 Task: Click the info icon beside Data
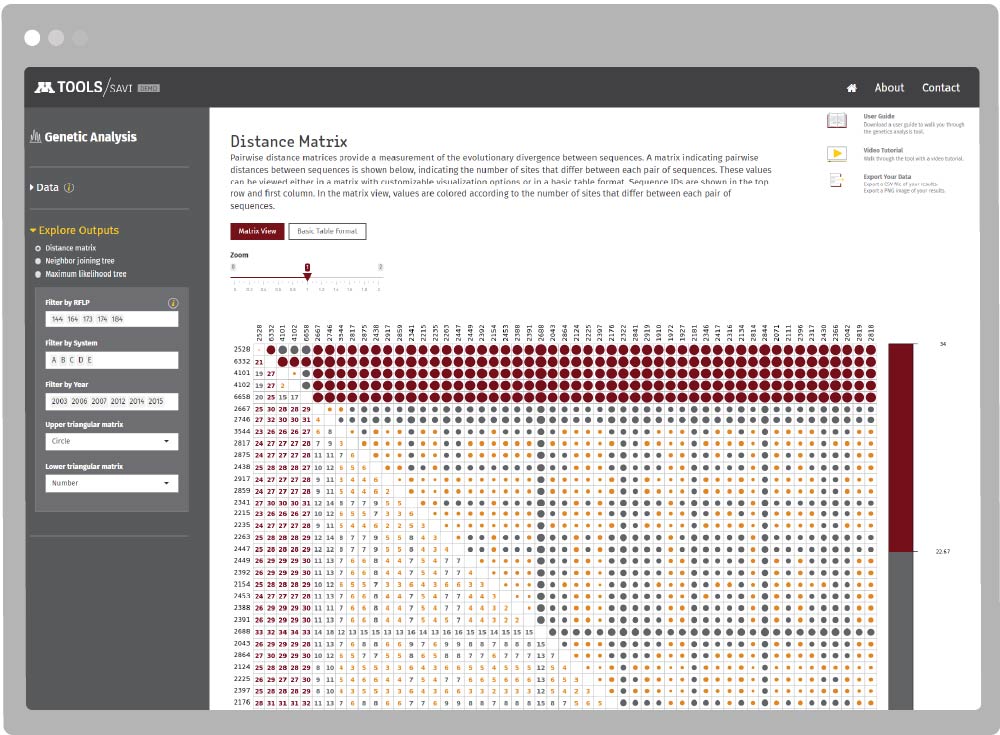(x=69, y=188)
